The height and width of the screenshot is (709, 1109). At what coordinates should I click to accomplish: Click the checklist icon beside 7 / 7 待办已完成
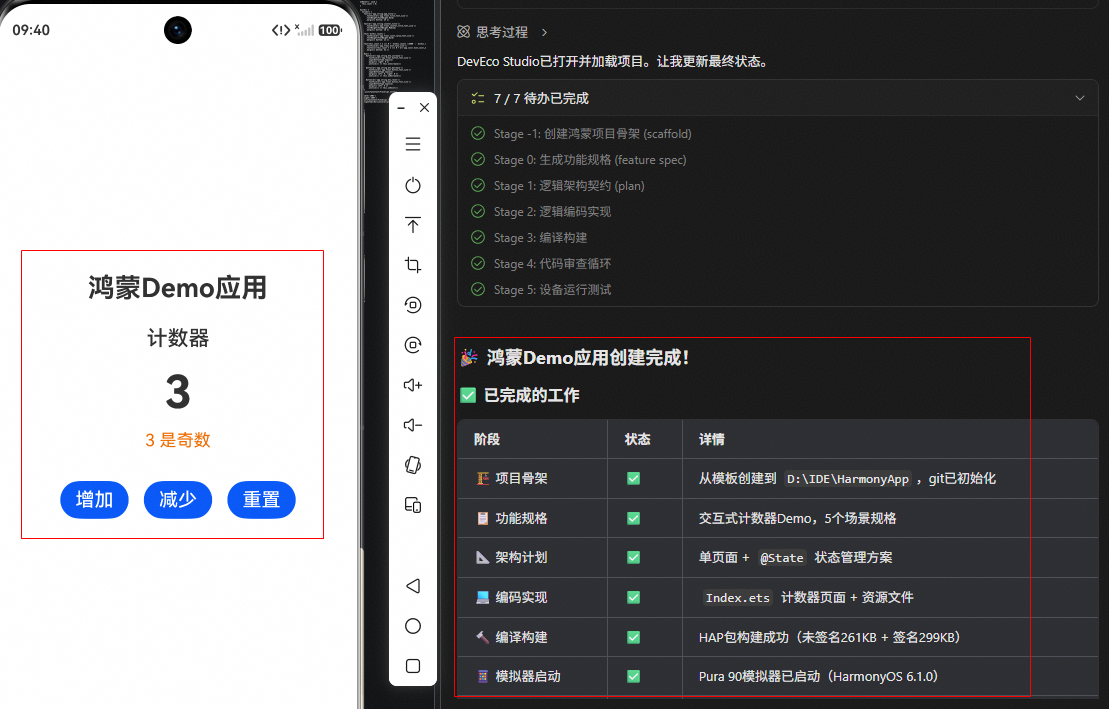(478, 98)
